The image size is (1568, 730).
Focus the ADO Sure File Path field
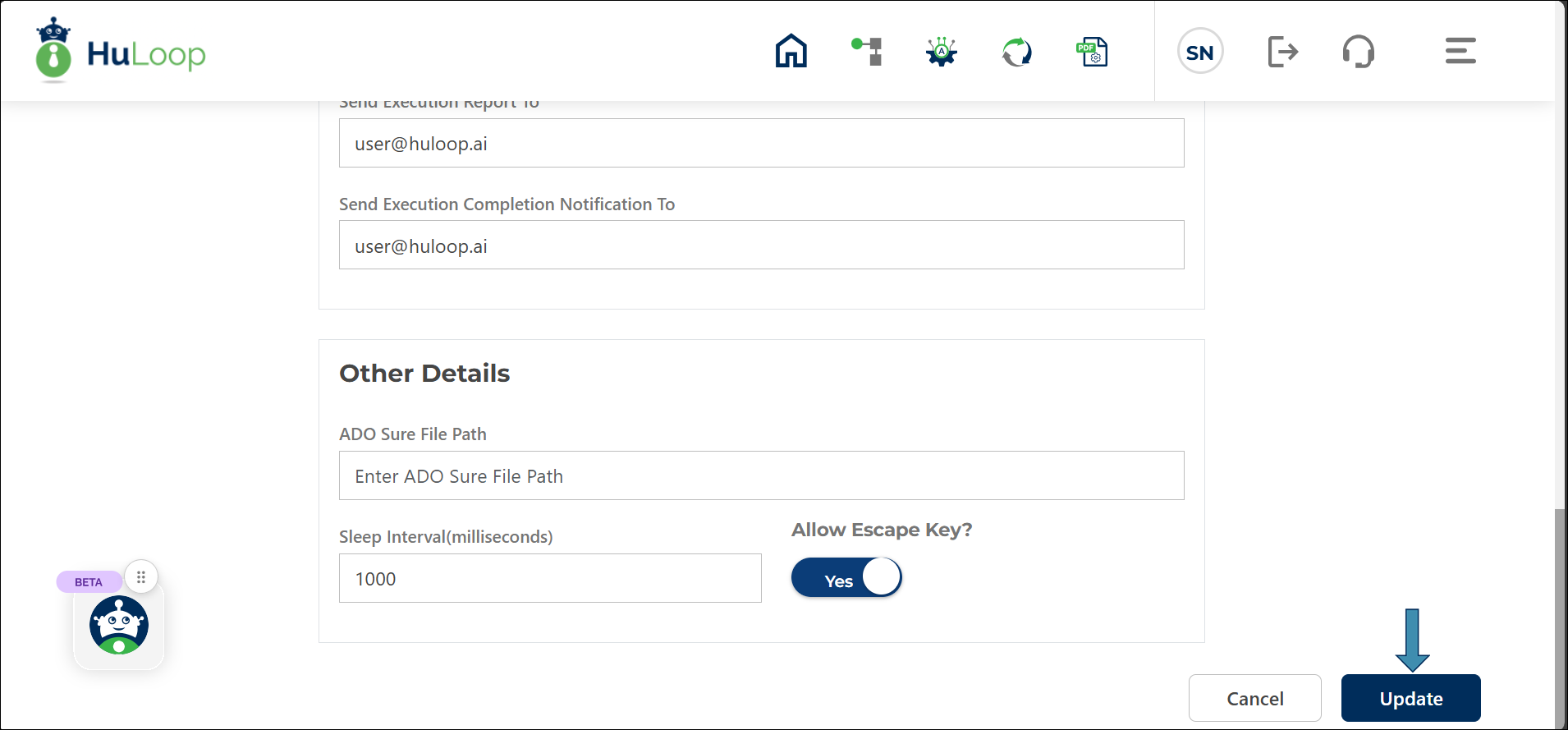click(x=761, y=475)
